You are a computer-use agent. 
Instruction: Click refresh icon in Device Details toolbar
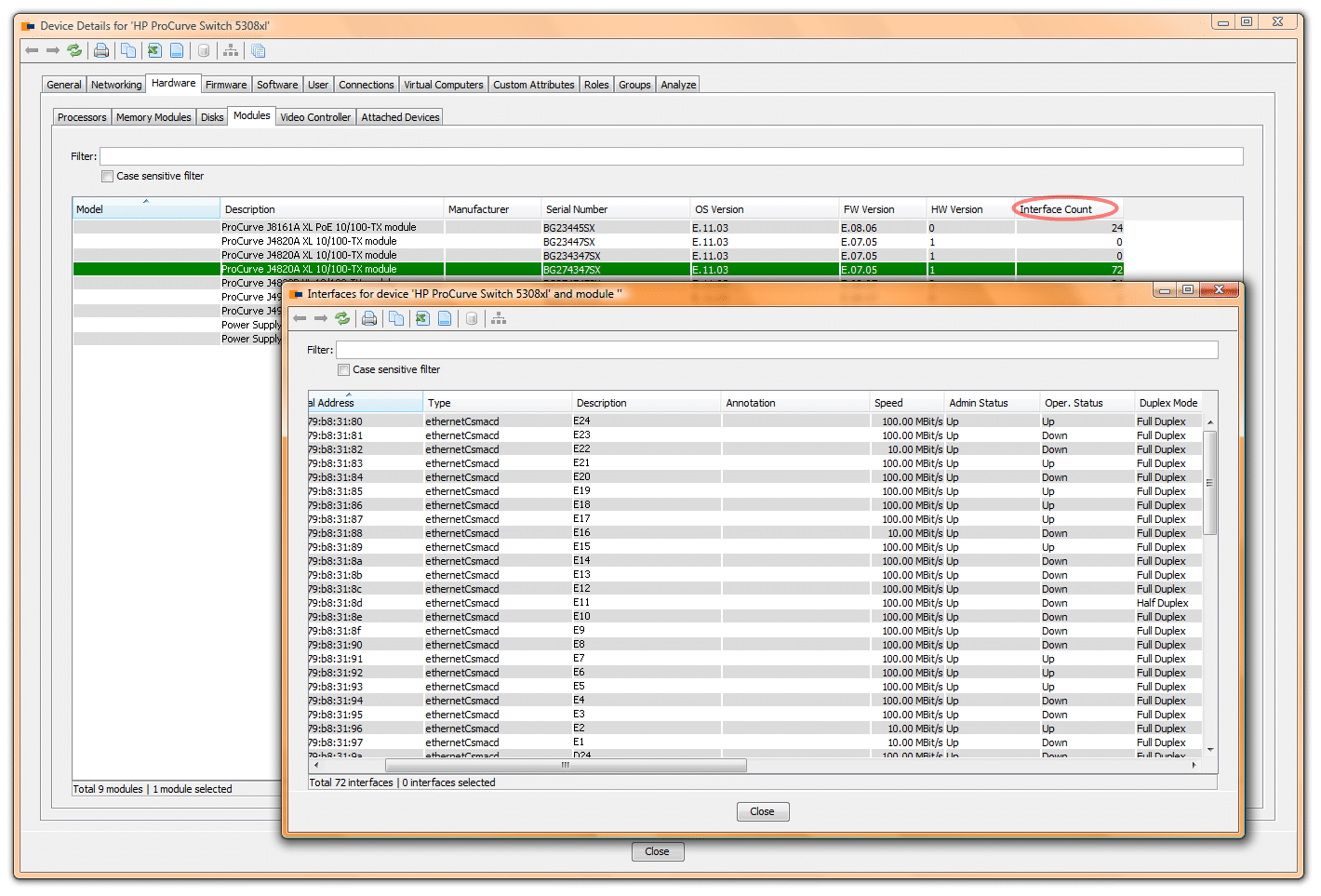(x=74, y=50)
